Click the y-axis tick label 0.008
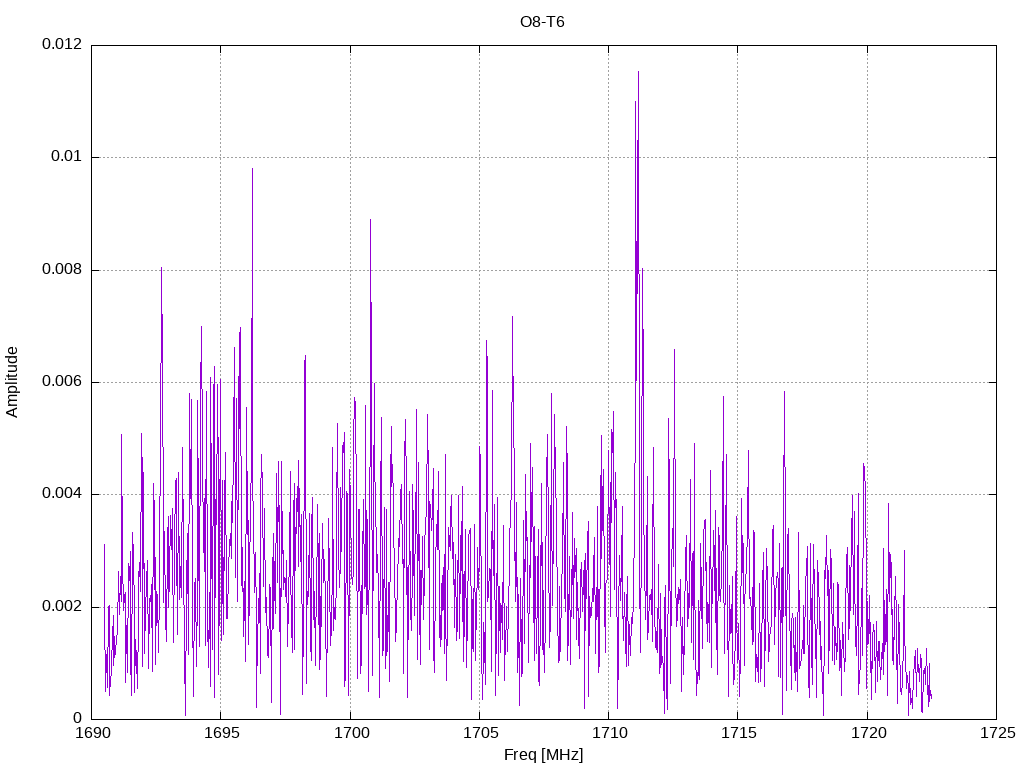 click(62, 270)
